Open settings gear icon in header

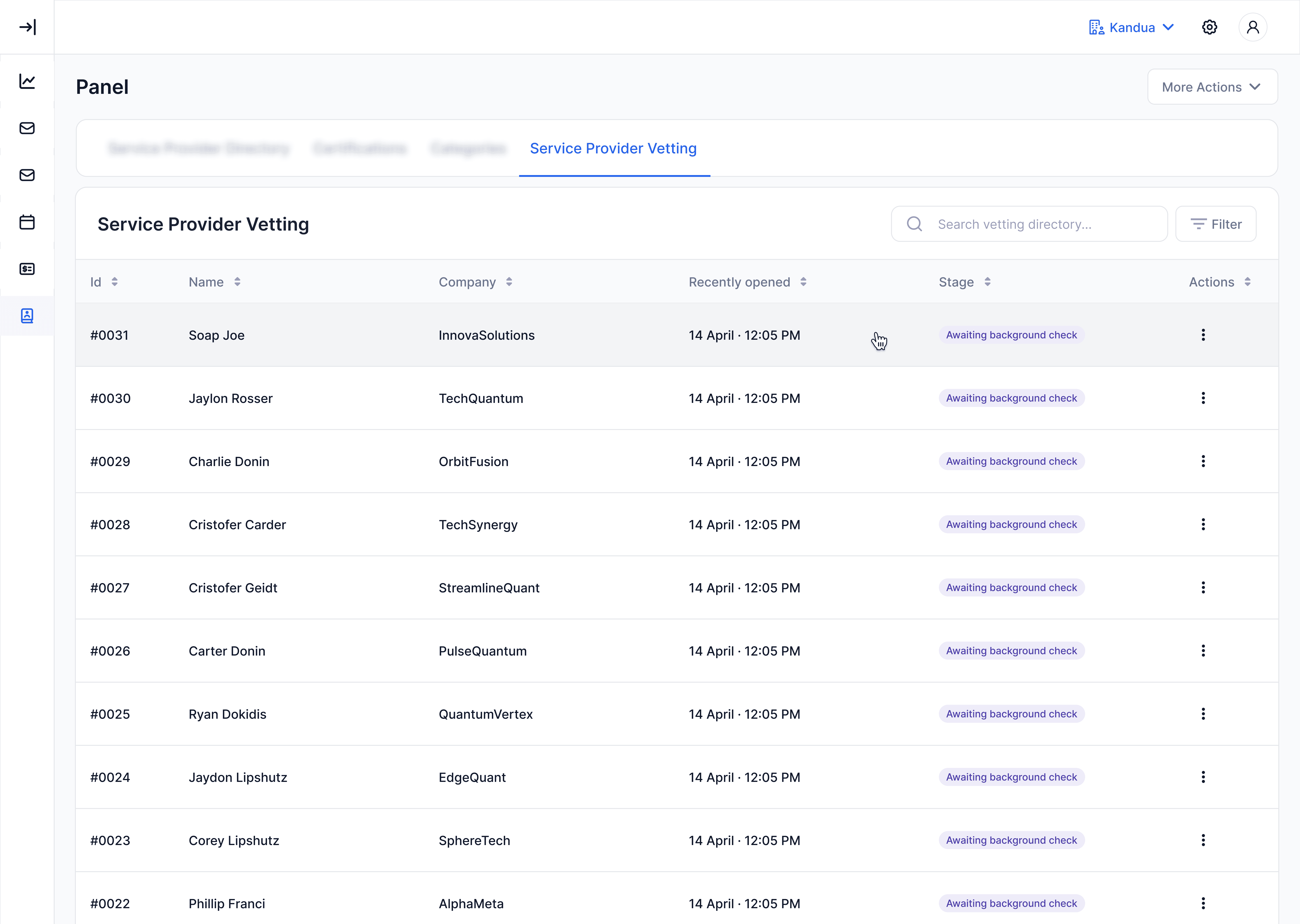(1209, 27)
